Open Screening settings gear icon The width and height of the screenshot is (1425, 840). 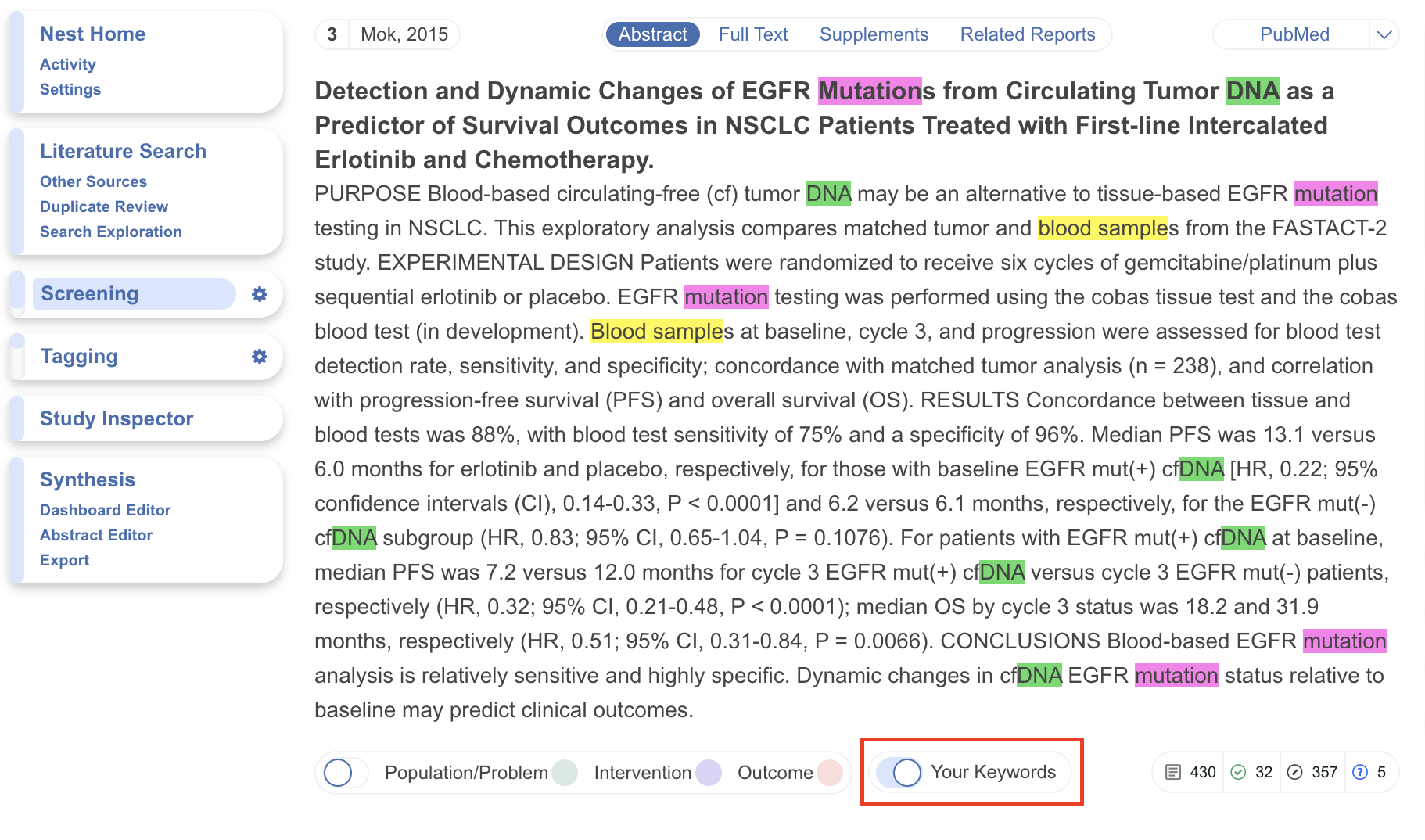click(x=260, y=294)
